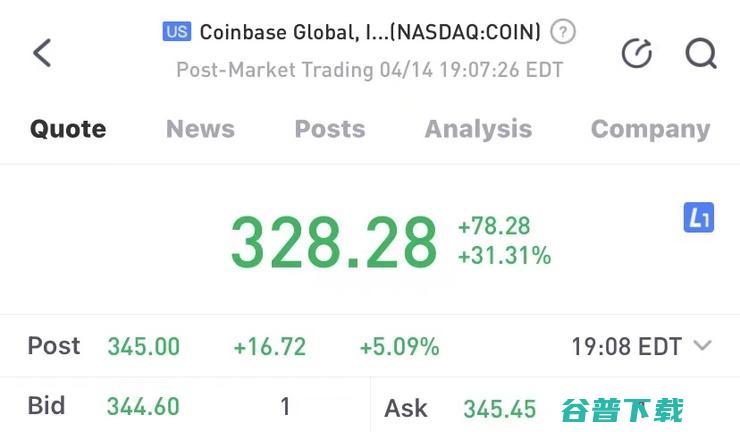Tap the blue US market badge
This screenshot has height=432, width=740.
tap(177, 32)
